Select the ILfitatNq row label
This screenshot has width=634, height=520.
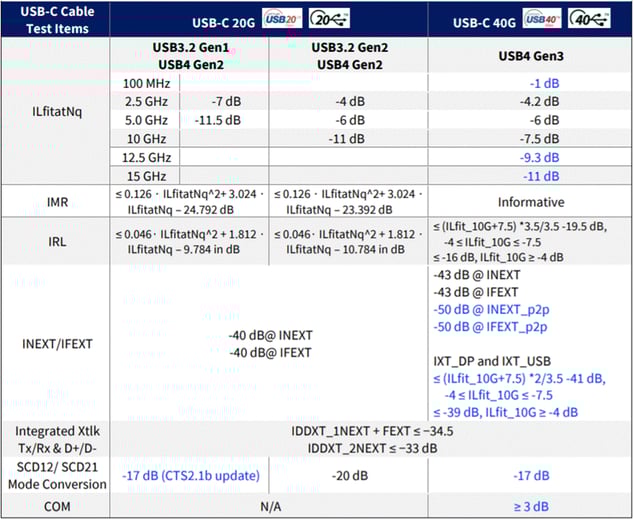click(x=57, y=111)
